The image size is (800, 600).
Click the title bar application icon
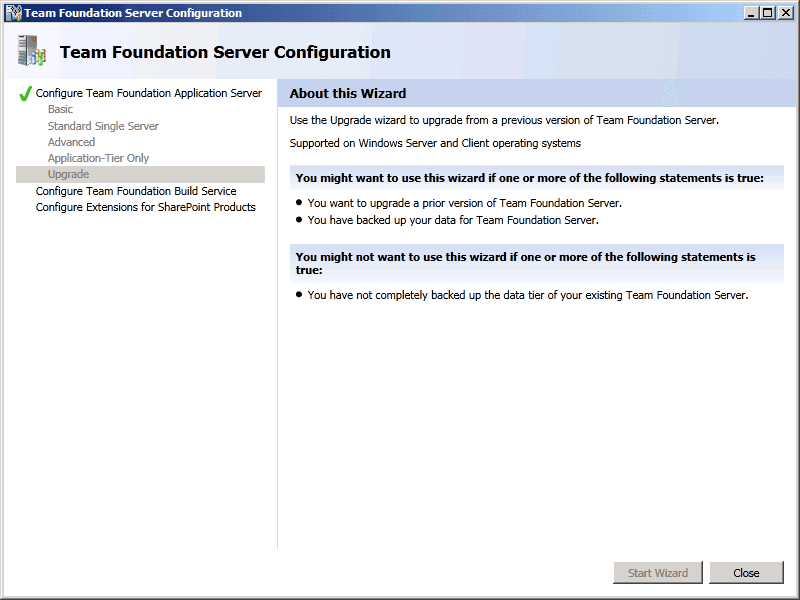[x=13, y=13]
